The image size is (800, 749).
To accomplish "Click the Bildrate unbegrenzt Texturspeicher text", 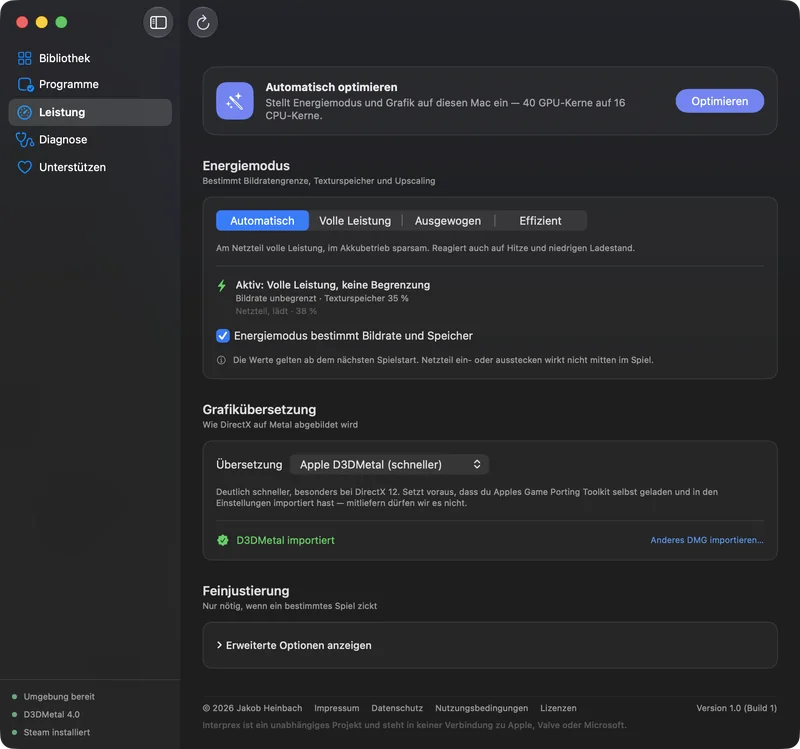I will [x=322, y=298].
